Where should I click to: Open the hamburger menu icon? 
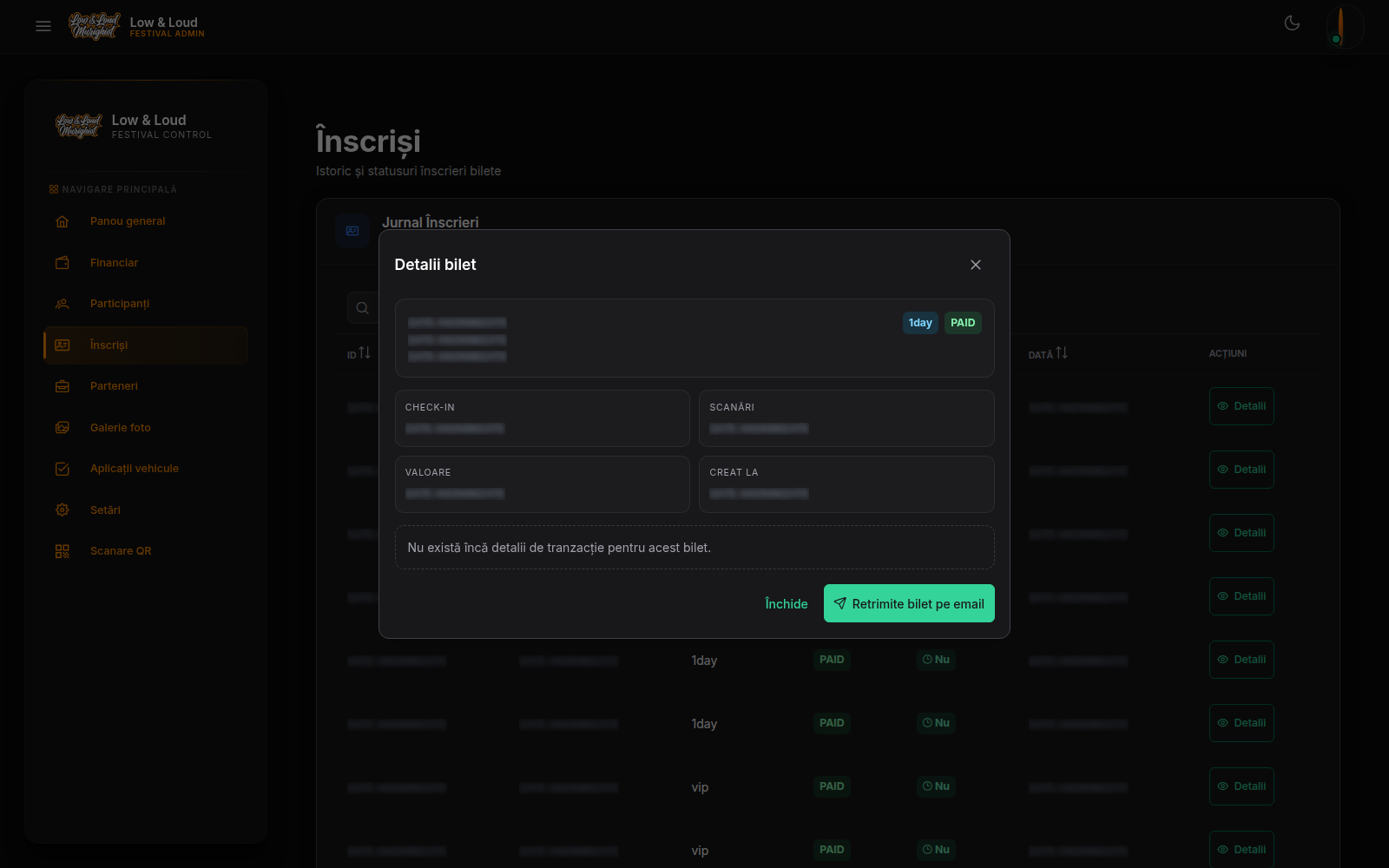point(43,26)
